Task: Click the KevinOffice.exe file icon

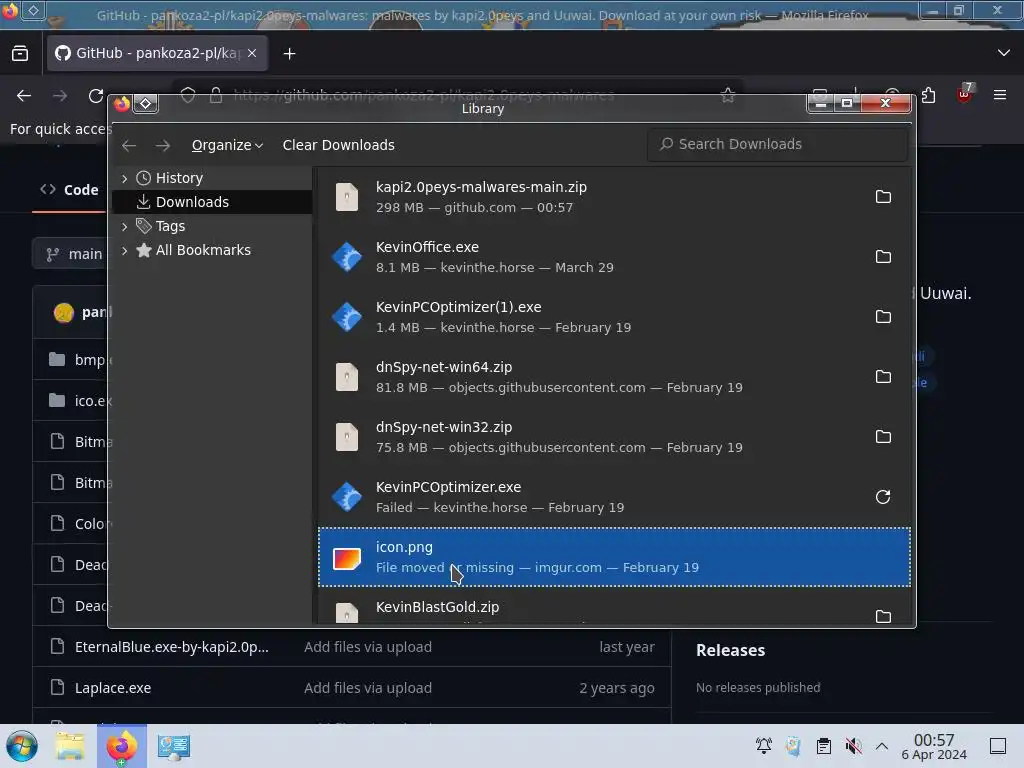Action: click(x=347, y=257)
